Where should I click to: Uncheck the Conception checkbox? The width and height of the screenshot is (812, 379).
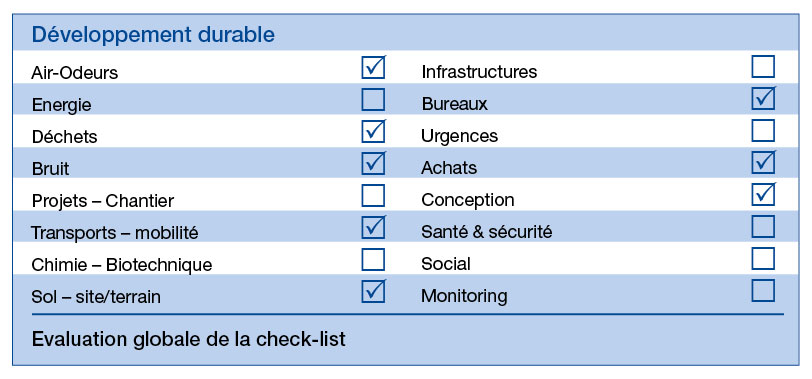[763, 195]
